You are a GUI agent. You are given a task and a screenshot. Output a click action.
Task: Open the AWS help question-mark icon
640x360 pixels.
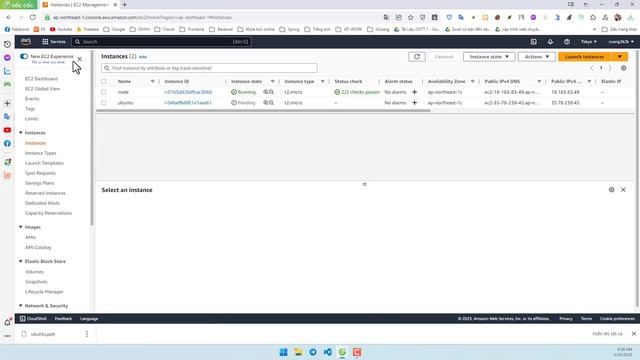[x=567, y=42]
